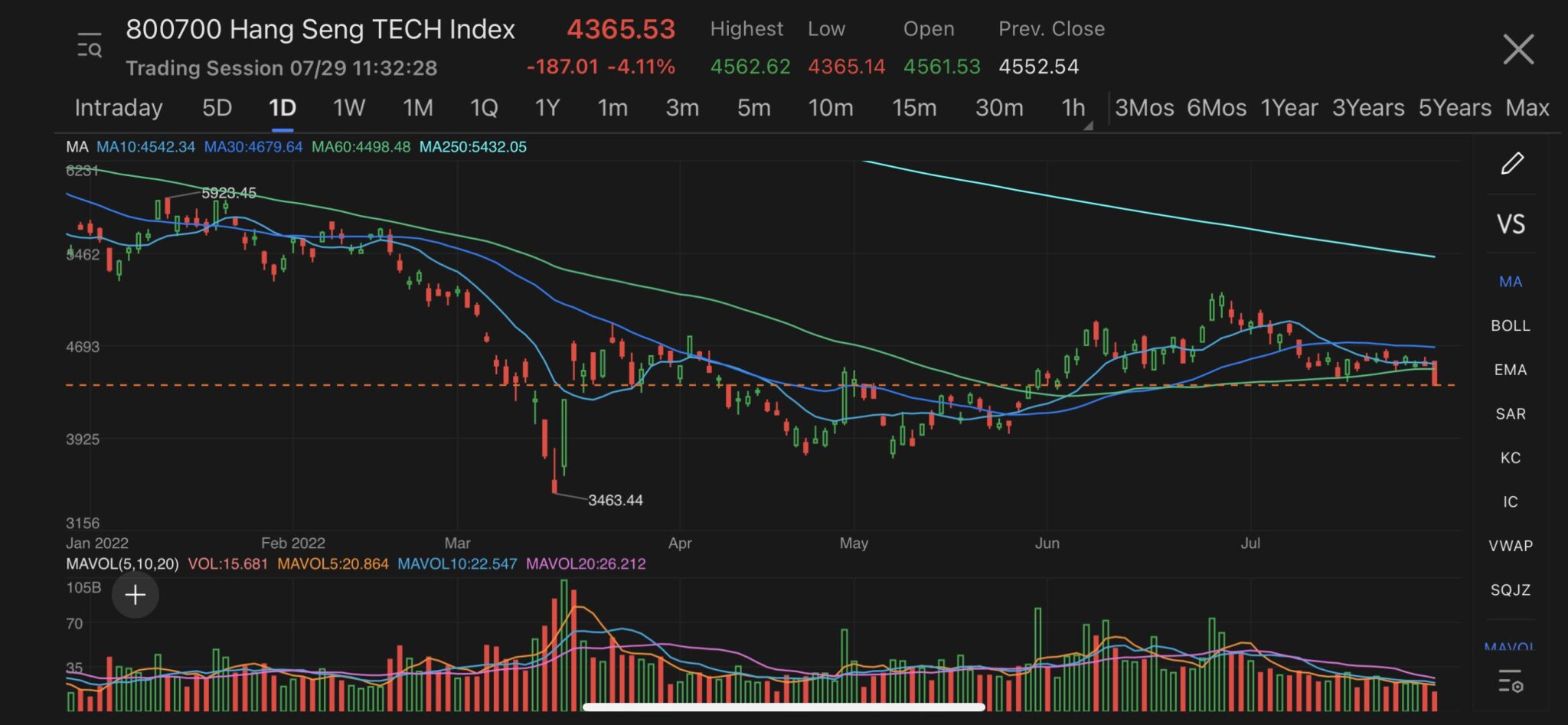
Task: Open the VS comparison tool
Action: pyautogui.click(x=1511, y=224)
